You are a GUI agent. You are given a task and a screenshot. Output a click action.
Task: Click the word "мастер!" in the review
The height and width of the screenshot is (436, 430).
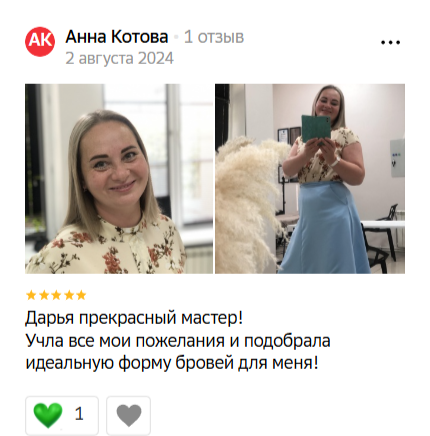coord(212,318)
